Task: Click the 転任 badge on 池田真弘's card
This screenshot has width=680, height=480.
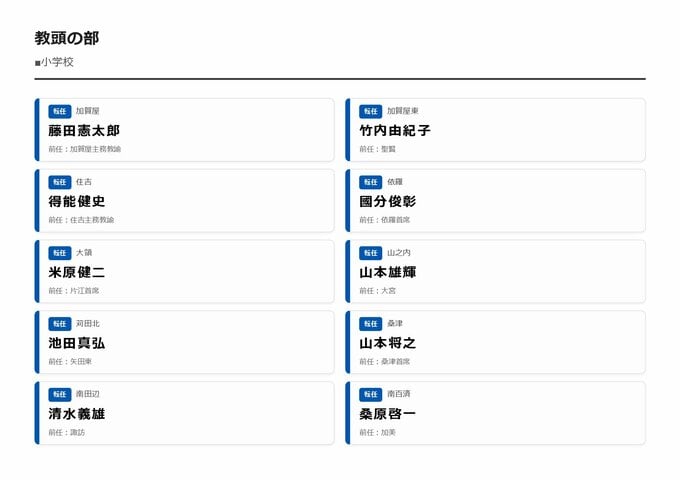Action: point(59,324)
